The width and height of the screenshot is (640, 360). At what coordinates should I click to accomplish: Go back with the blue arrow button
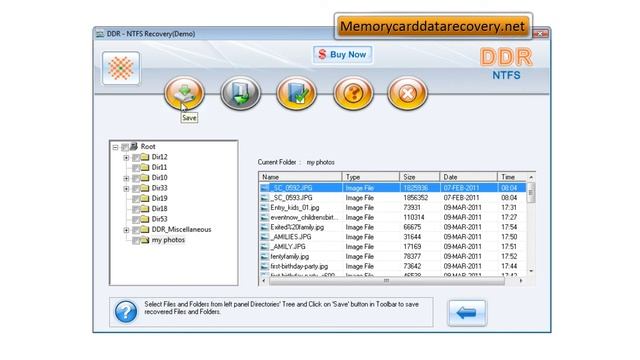pos(467,313)
